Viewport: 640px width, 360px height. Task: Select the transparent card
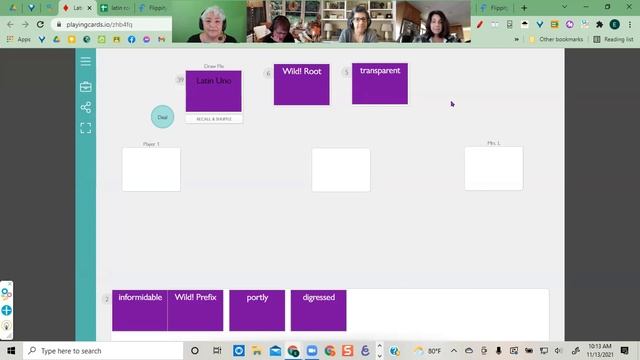380,84
